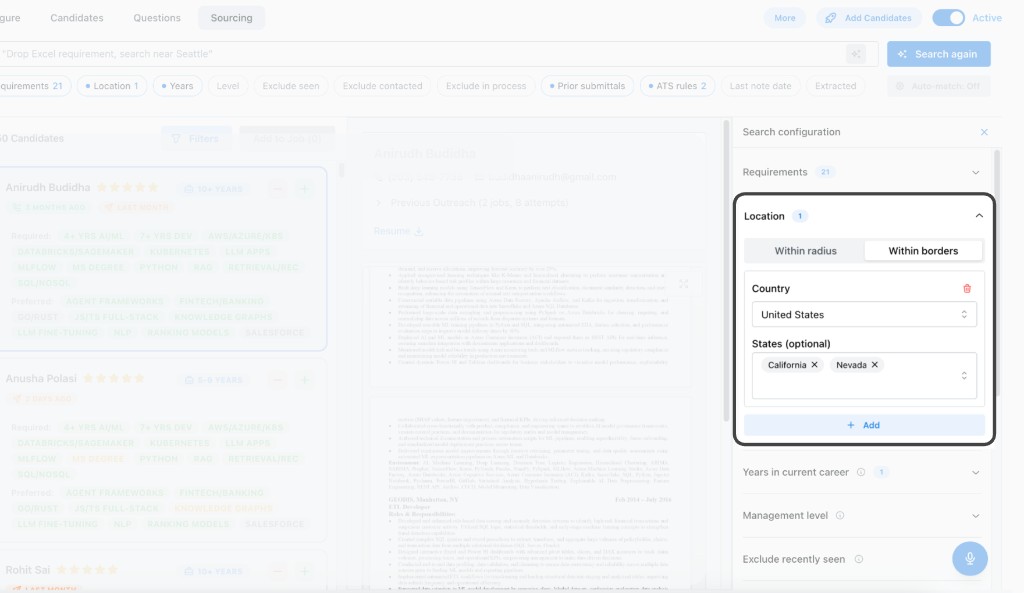Screen dimensions: 1024x593
Task: Open the Questions tab
Action: click(157, 18)
